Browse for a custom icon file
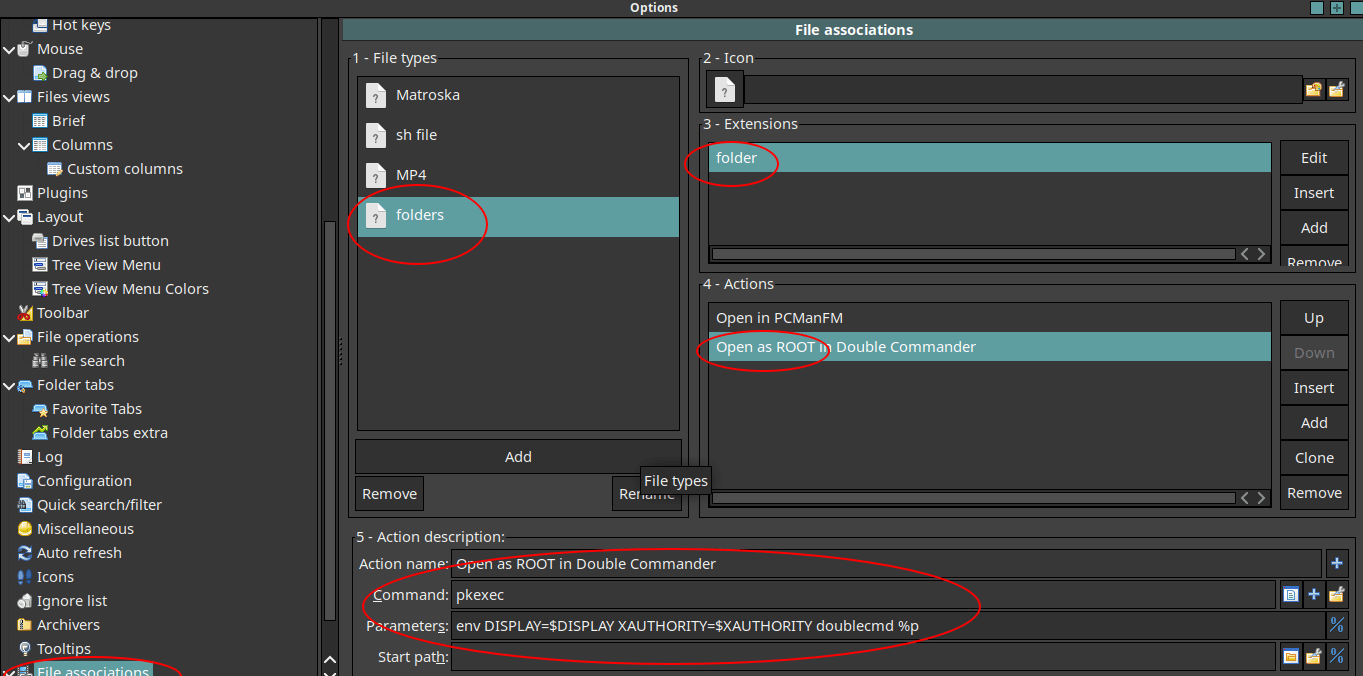 click(1337, 89)
